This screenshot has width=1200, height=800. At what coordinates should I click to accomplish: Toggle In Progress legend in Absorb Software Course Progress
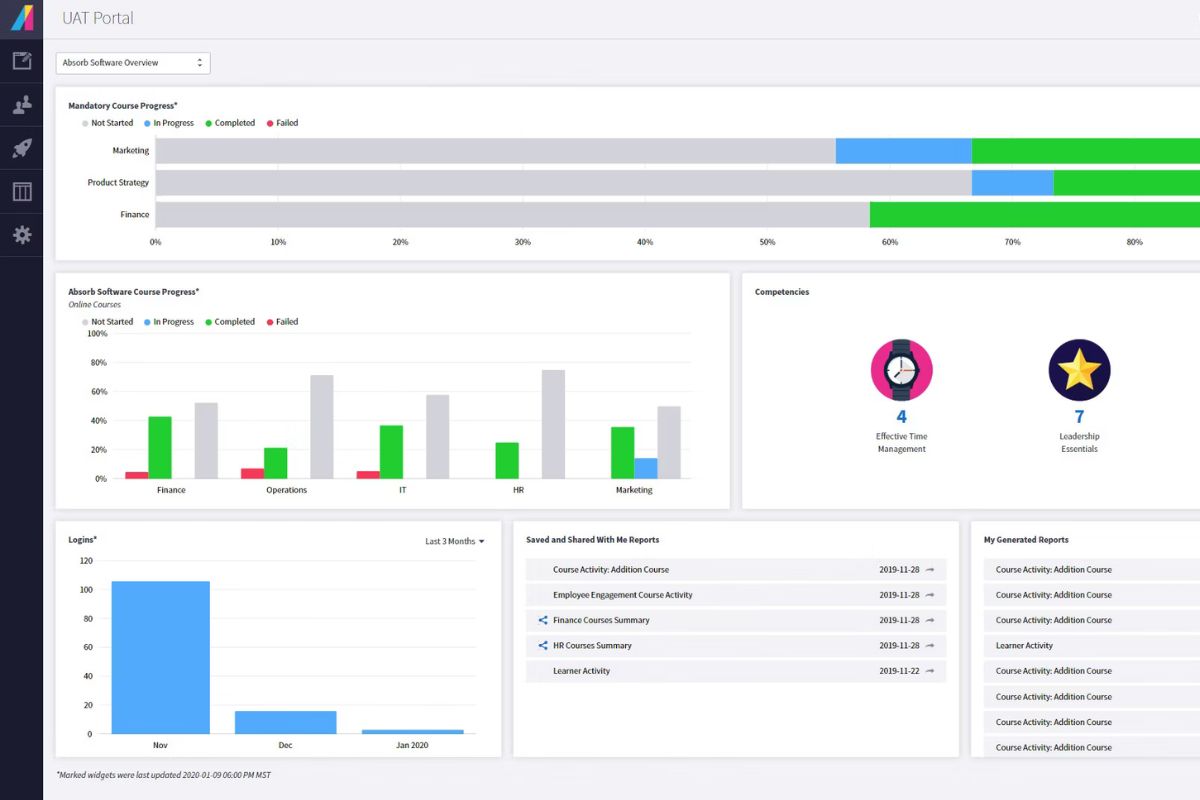[169, 322]
